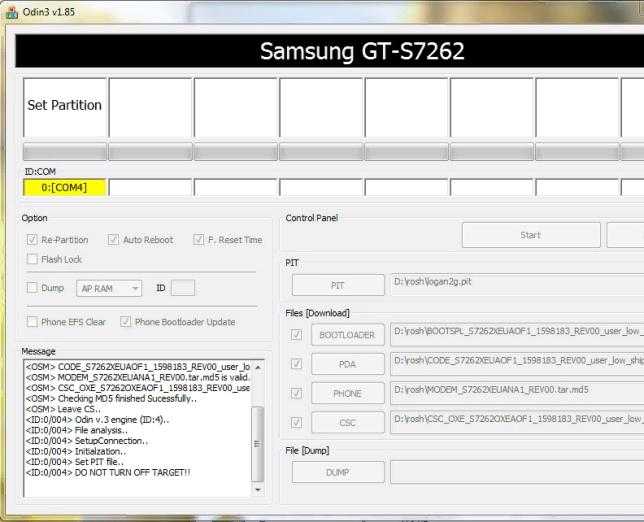Screen dimensions: 644x522
Task: Toggle the F. Reset Time checkbox
Action: [x=198, y=239]
